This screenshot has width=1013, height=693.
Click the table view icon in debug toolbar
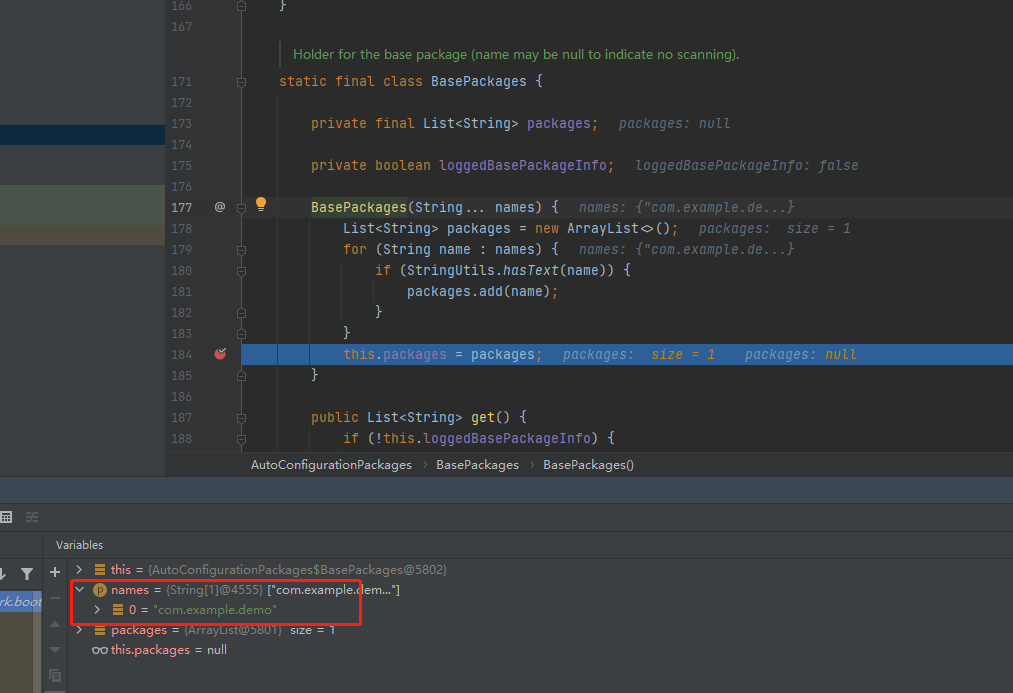tap(6, 517)
